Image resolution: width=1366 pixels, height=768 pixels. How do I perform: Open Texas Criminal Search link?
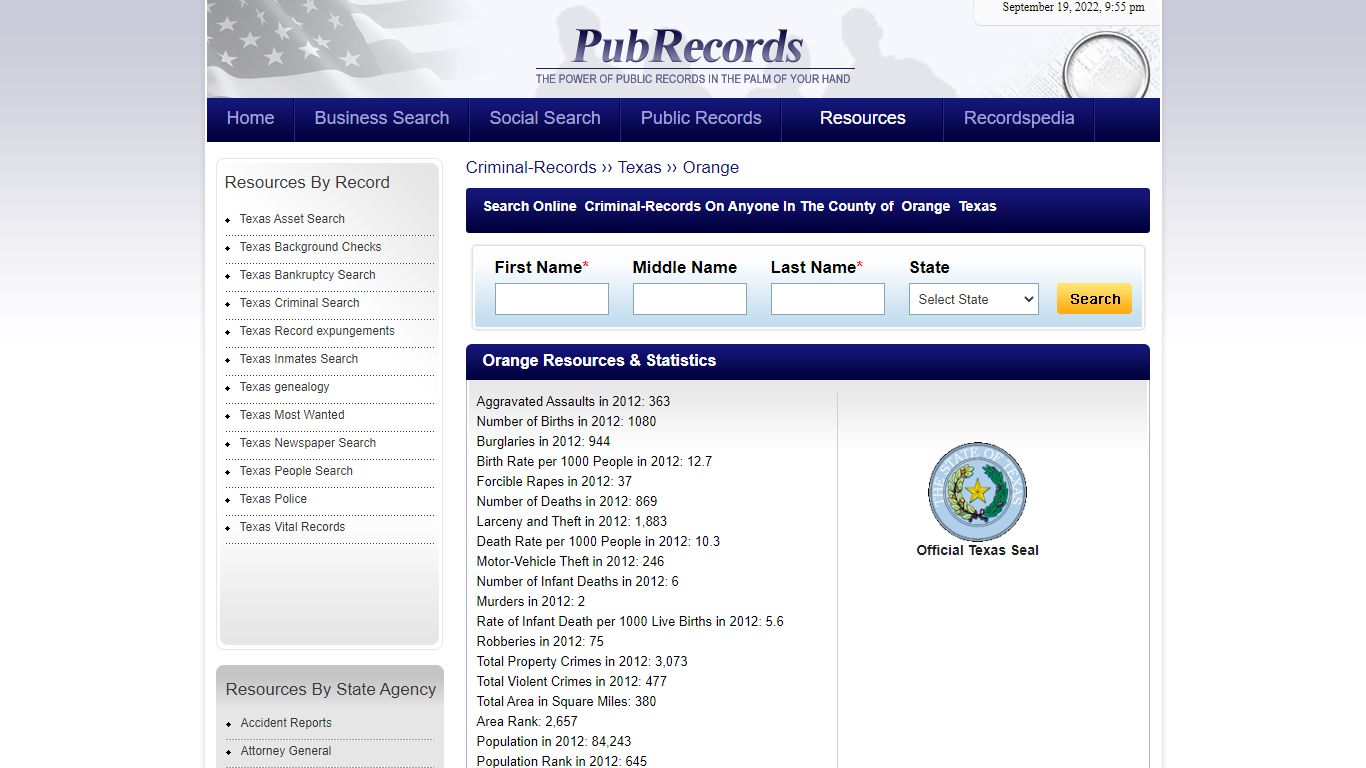coord(299,303)
